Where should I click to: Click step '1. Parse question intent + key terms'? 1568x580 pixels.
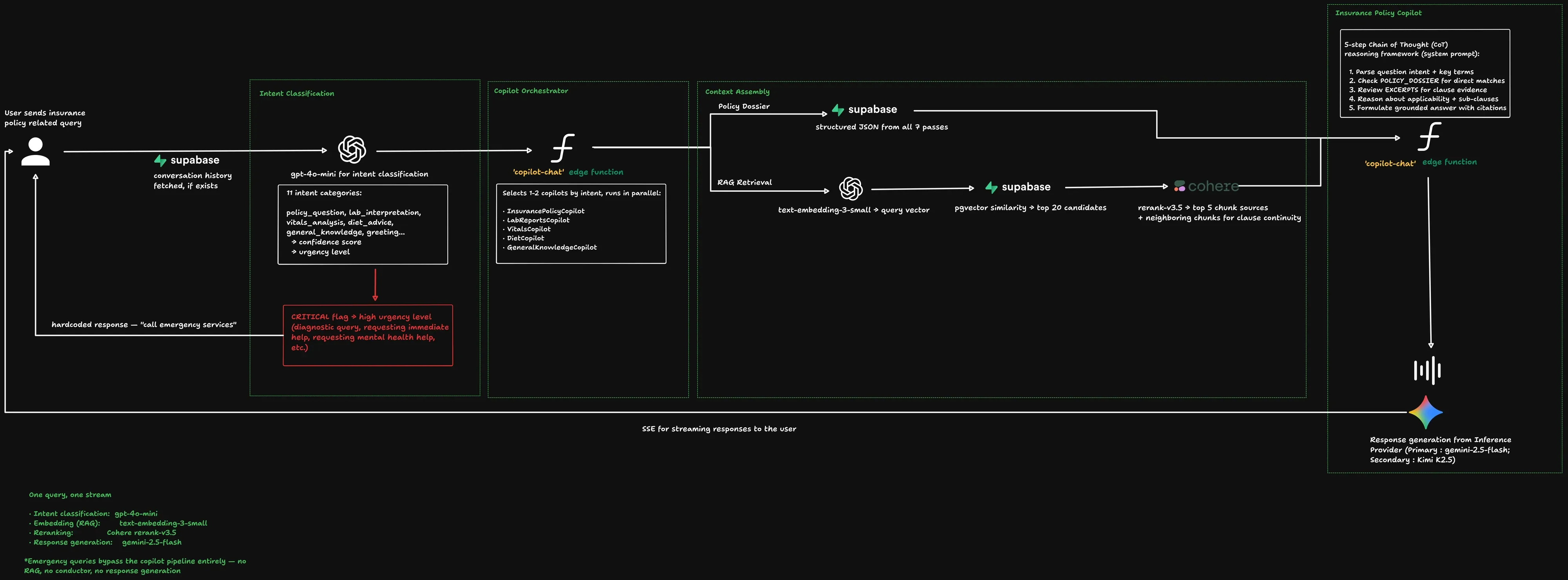click(1411, 72)
